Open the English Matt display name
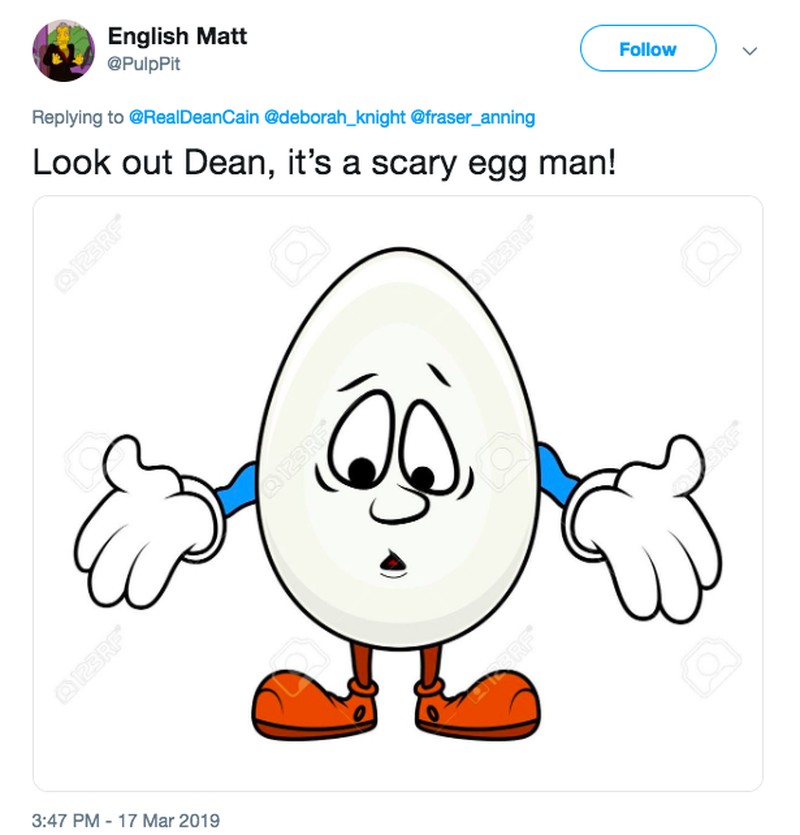 click(177, 37)
